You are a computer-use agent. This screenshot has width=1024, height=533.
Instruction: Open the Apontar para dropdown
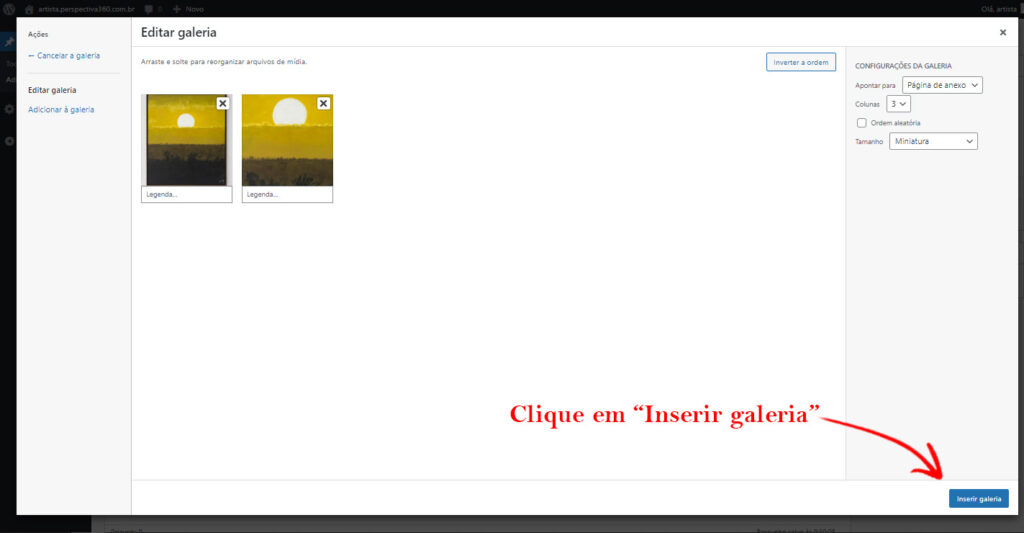(942, 85)
